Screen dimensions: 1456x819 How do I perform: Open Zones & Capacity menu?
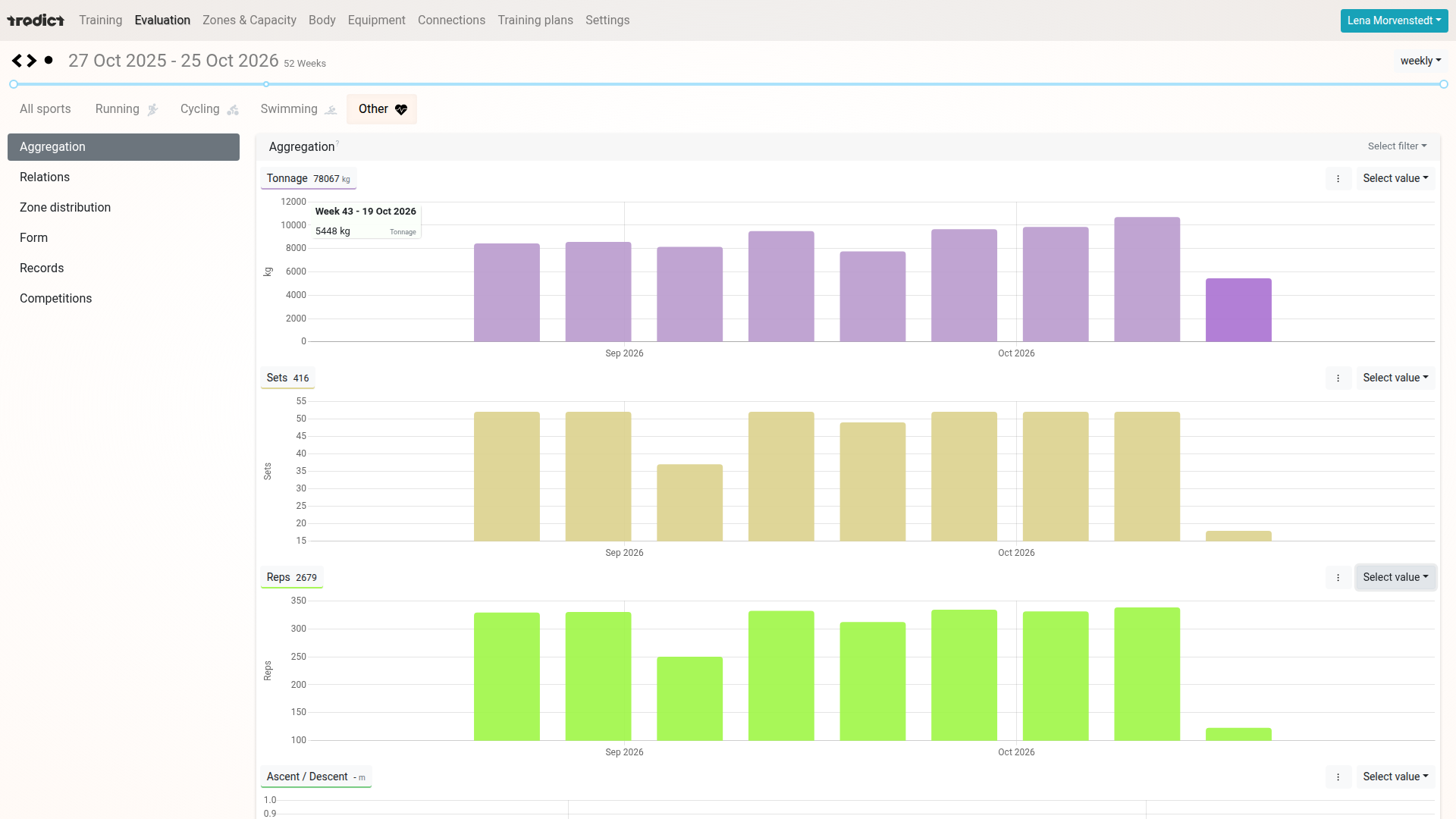[249, 20]
